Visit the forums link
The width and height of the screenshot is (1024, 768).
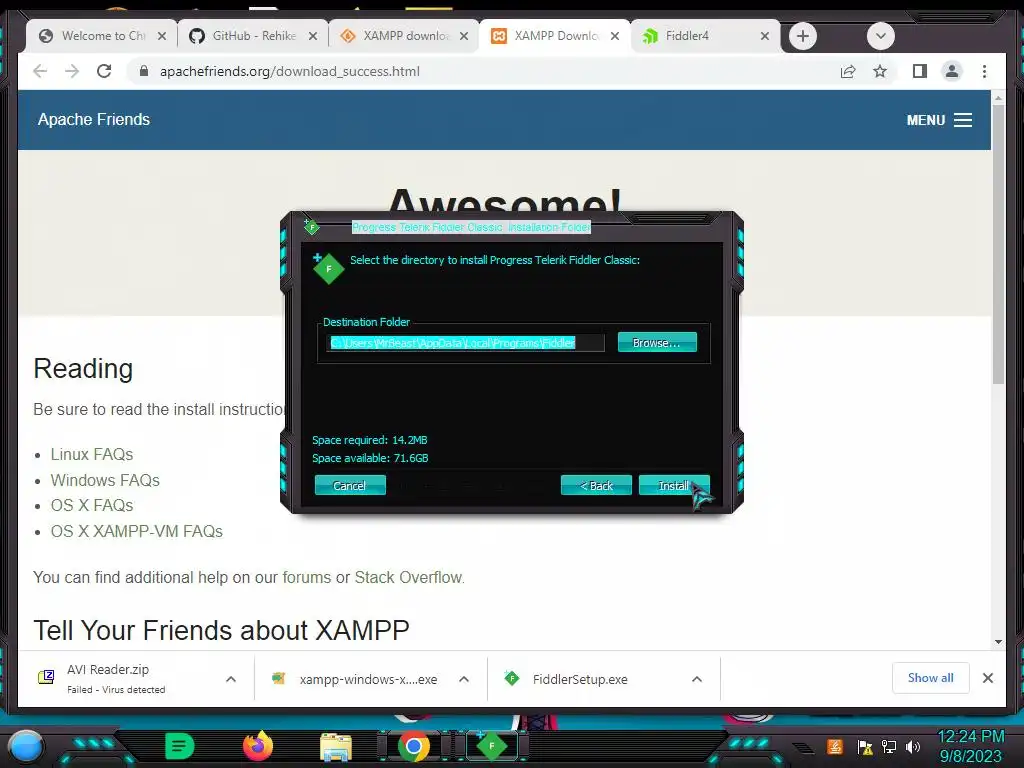(306, 577)
